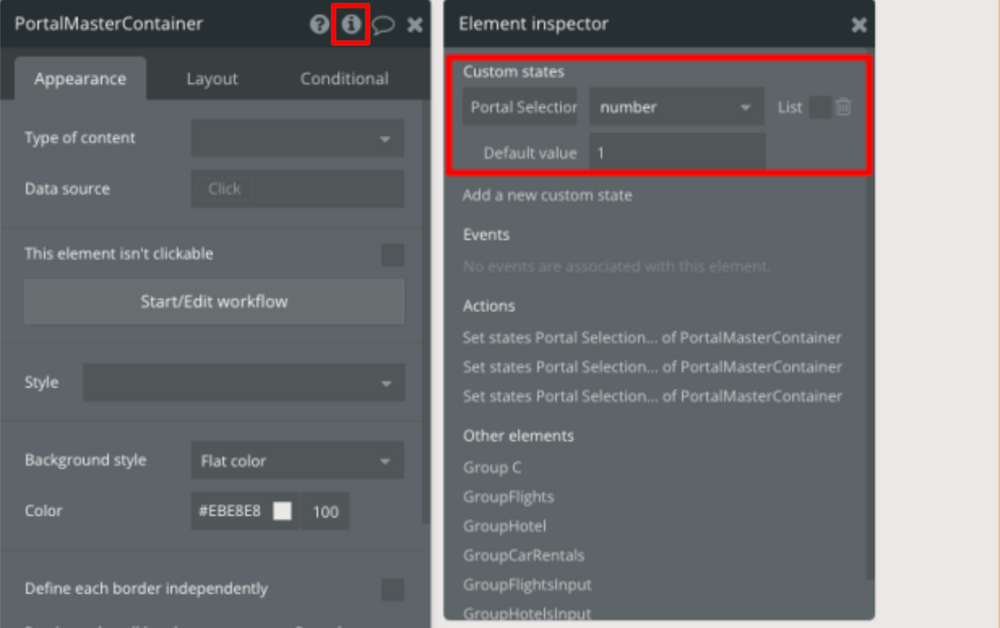This screenshot has height=628, width=1000.
Task: Open the state type dropdown showing 'number'
Action: tap(676, 107)
